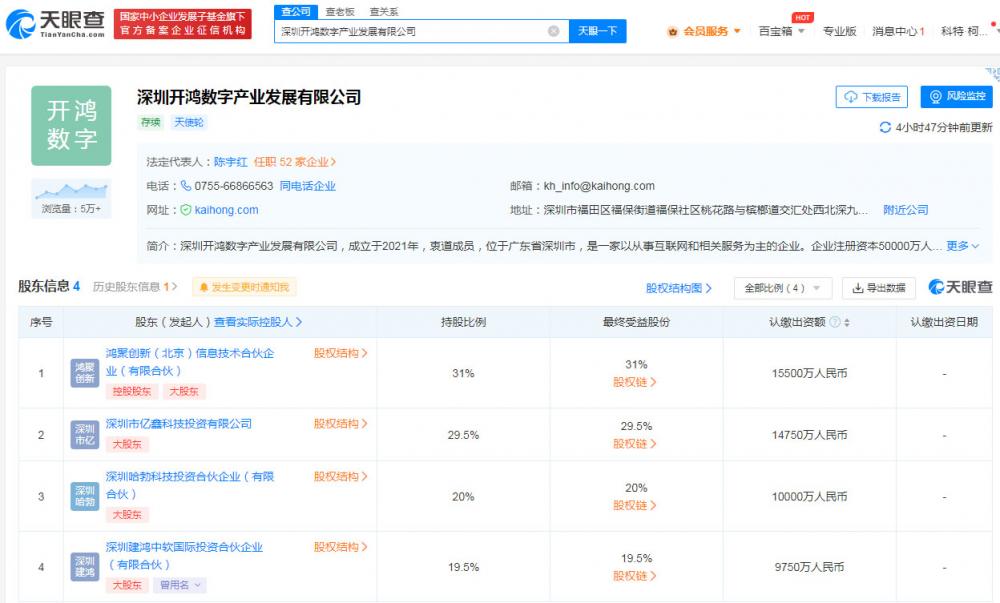Image resolution: width=1000 pixels, height=603 pixels.
Task: Open the 会员服务 dropdown menu
Action: point(704,31)
